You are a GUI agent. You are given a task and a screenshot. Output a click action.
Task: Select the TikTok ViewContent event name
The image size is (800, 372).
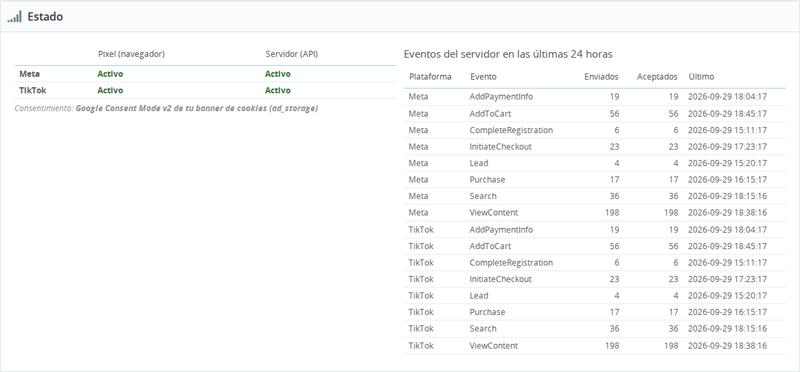(x=494, y=345)
